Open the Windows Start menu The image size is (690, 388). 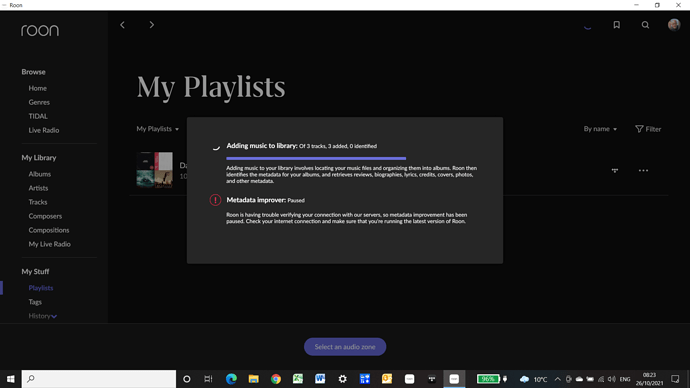click(11, 379)
